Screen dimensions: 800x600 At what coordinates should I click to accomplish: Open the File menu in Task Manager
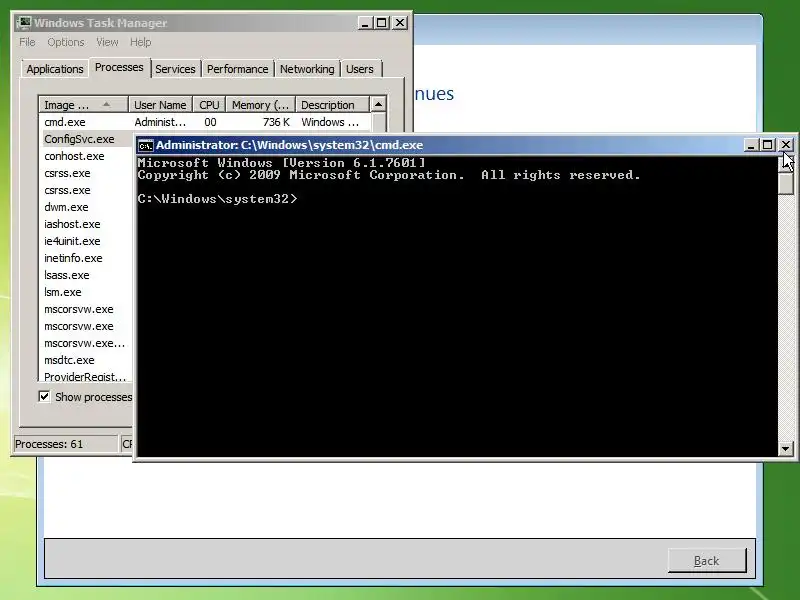coord(27,42)
